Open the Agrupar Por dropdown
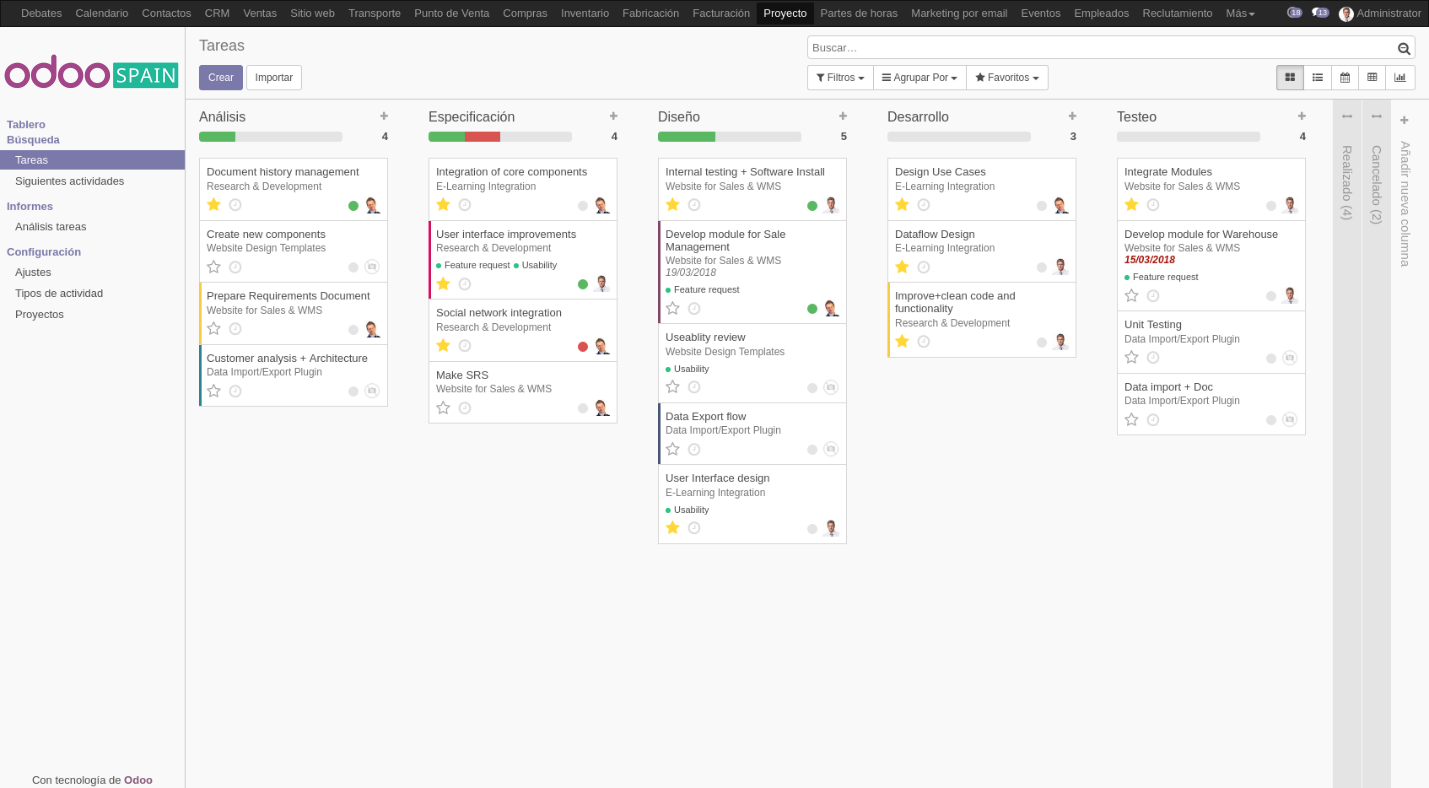This screenshot has height=788, width=1429. point(919,77)
